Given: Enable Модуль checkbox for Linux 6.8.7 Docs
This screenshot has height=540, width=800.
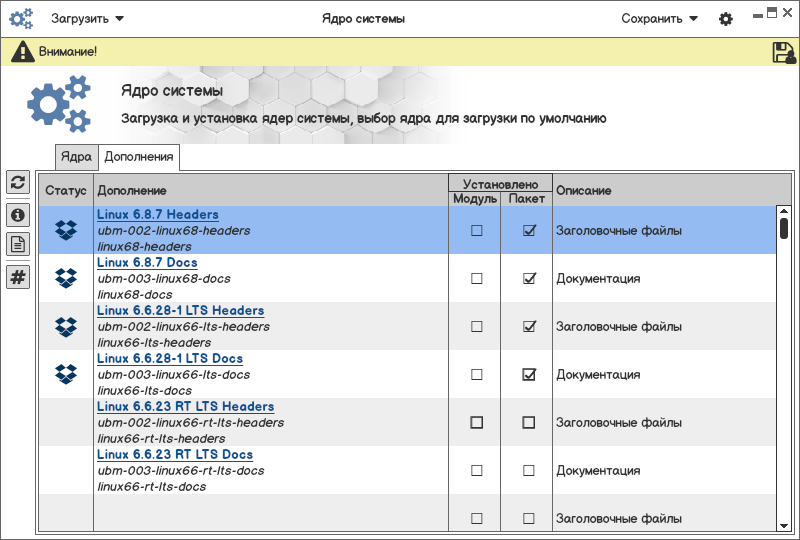Looking at the screenshot, I should [476, 278].
